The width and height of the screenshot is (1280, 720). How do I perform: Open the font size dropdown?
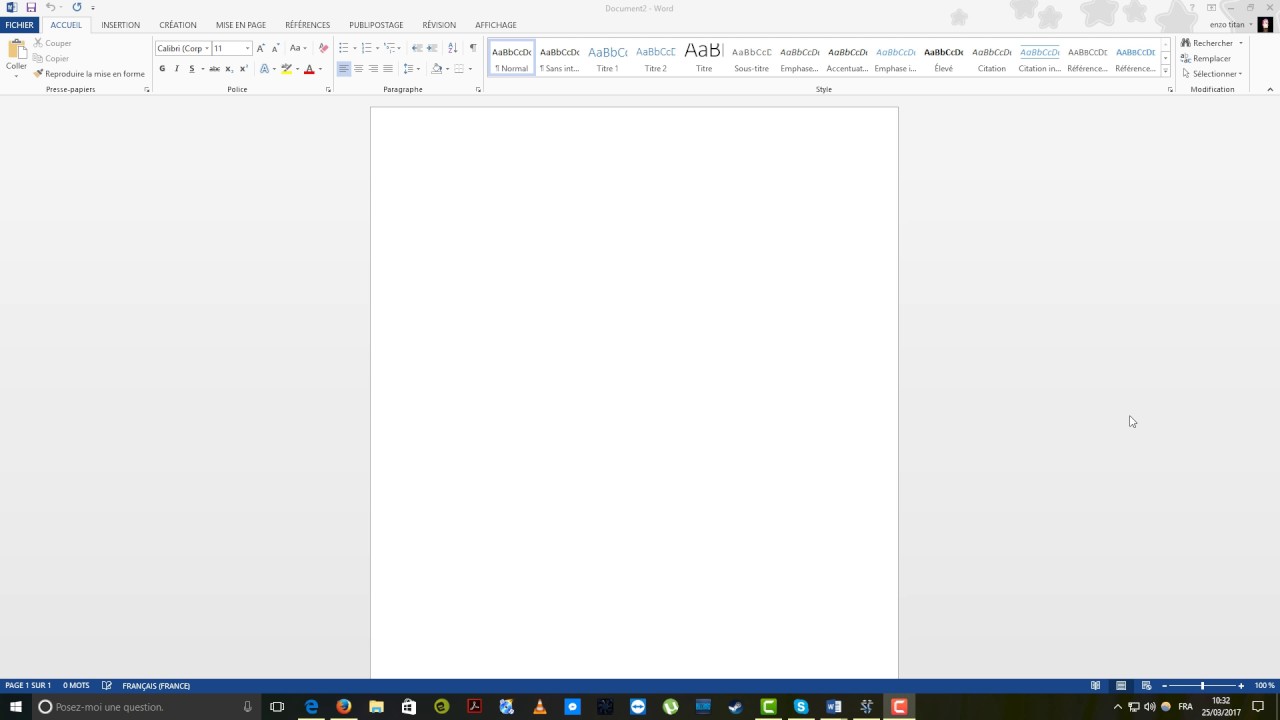247,48
